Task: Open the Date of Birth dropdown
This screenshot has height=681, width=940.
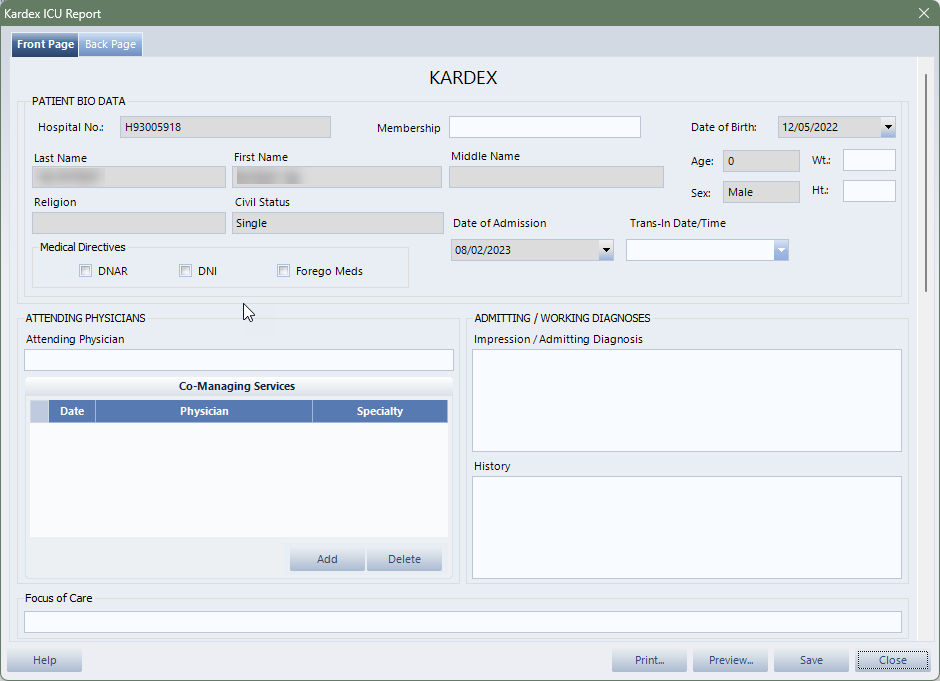Action: [887, 127]
